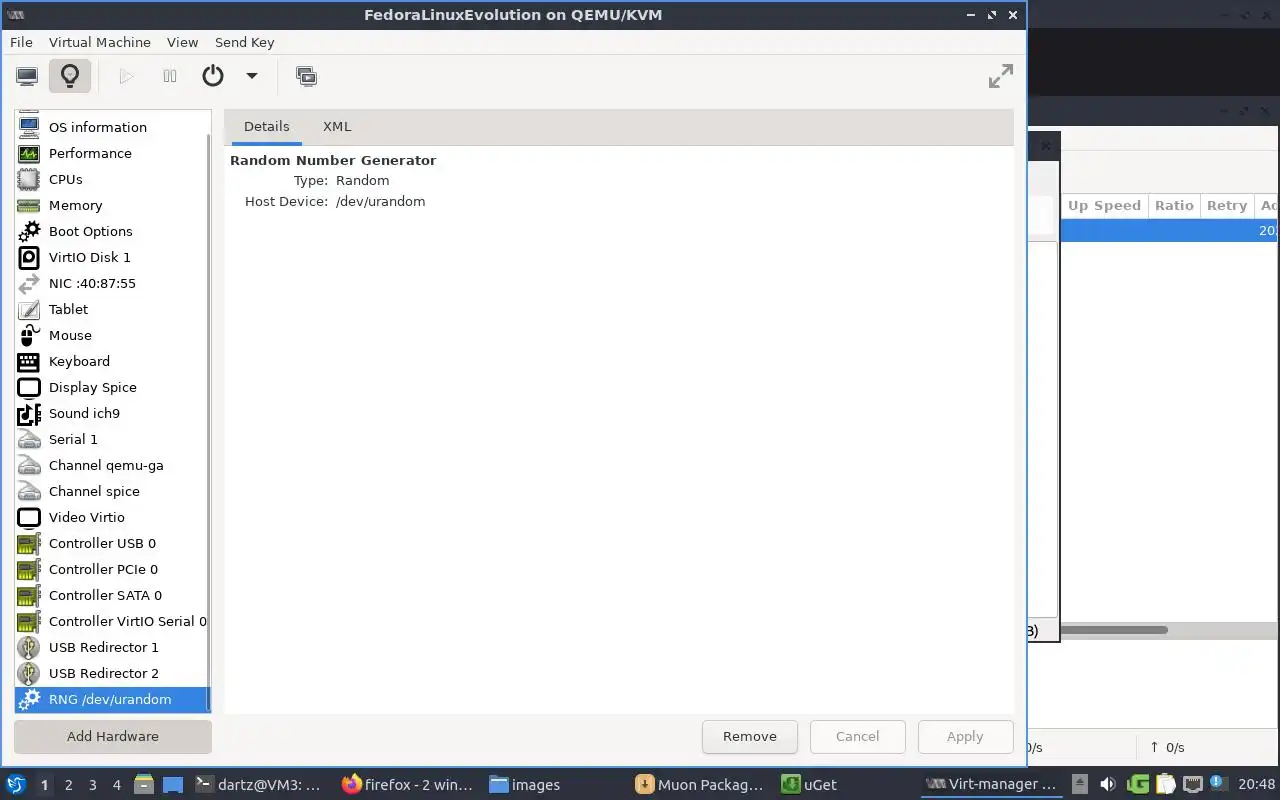Switch to workspace 4

pyautogui.click(x=117, y=785)
